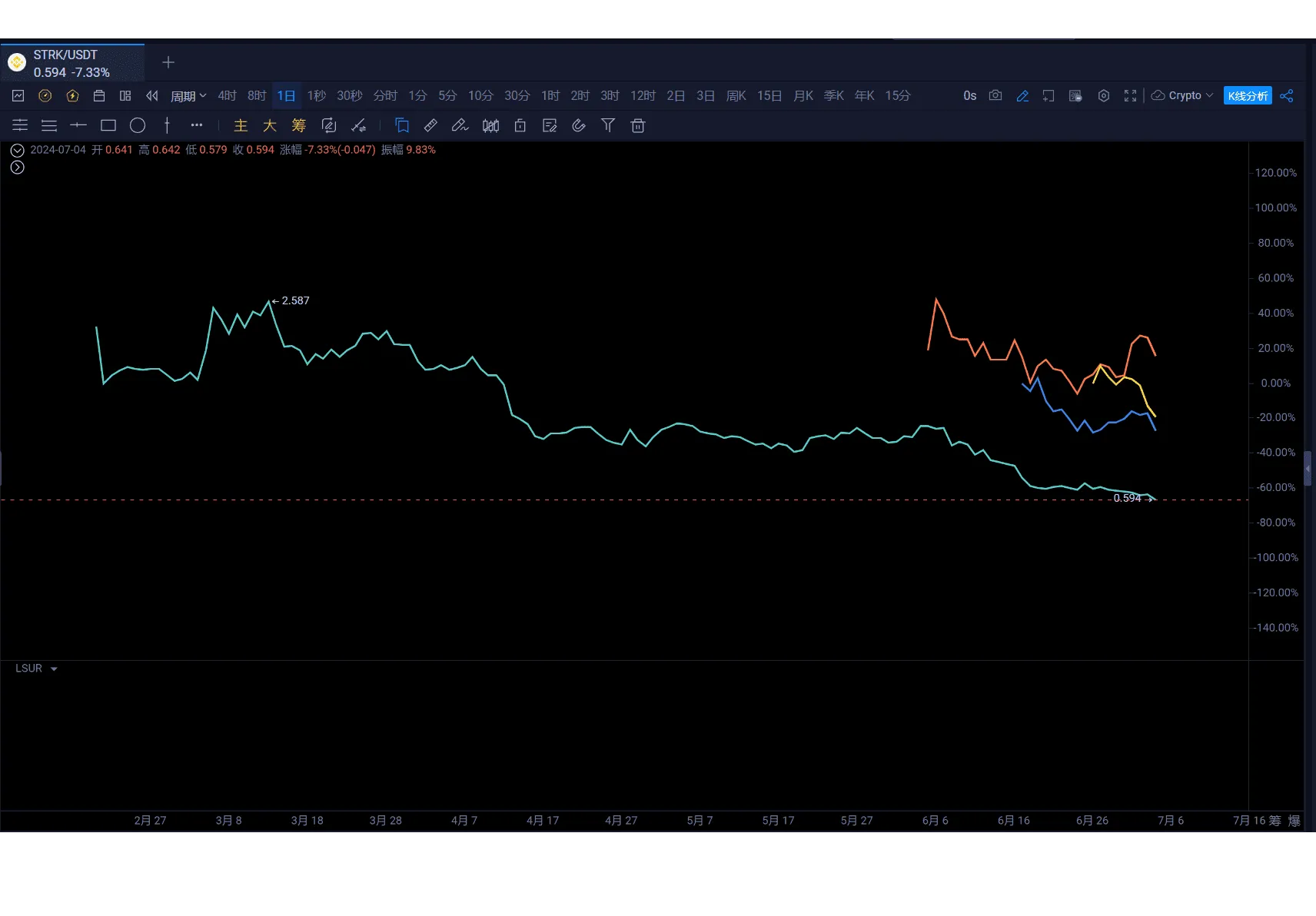Select the rectangle drawing tool
This screenshot has width=1316, height=916.
pos(108,125)
